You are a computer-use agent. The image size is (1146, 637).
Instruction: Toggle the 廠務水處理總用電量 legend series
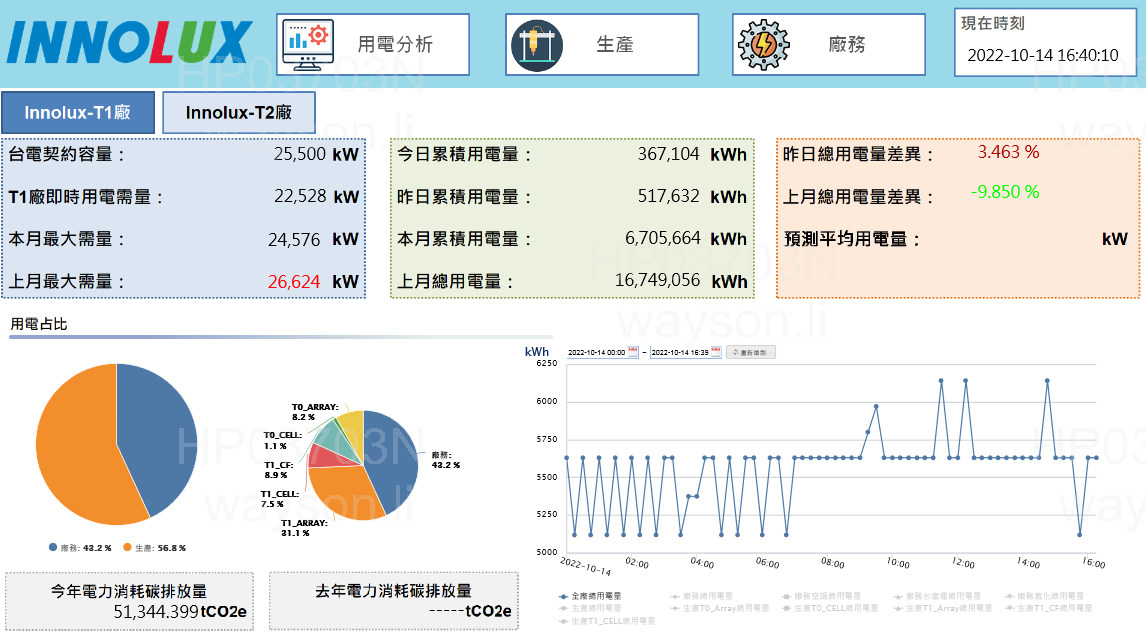tap(937, 597)
